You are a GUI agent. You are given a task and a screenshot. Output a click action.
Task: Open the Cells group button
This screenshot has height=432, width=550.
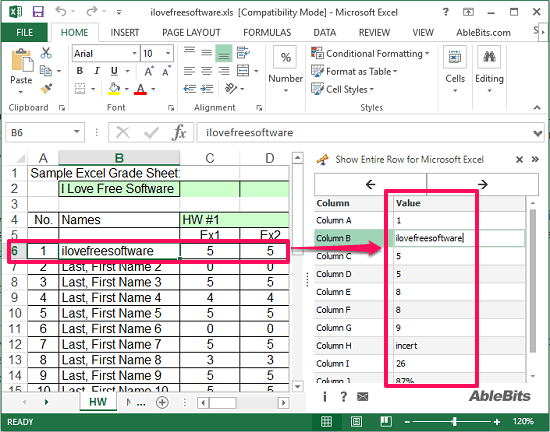455,69
